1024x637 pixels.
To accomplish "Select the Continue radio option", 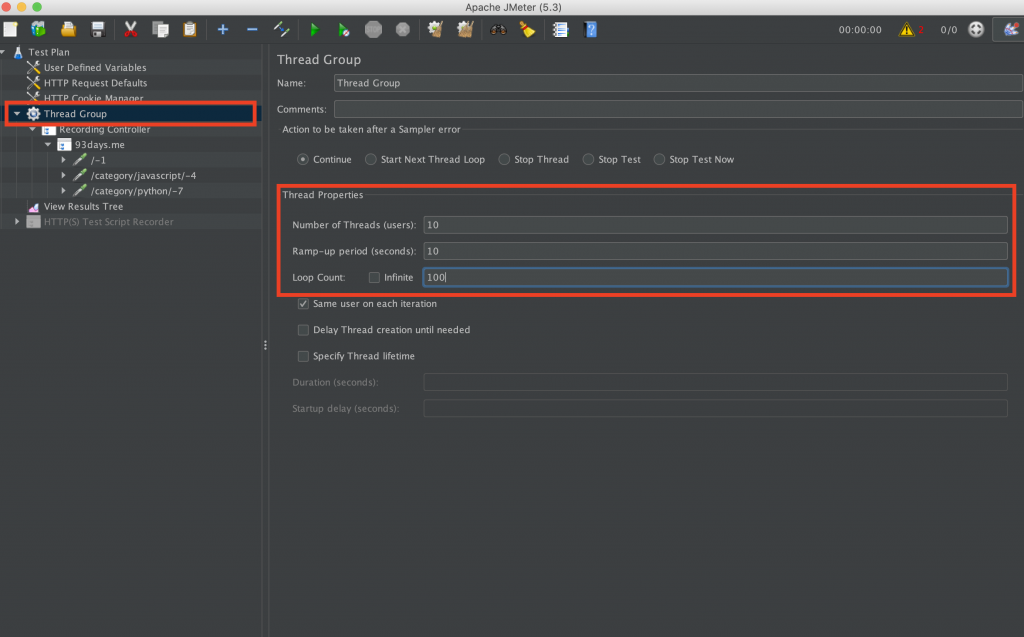I will click(303, 159).
